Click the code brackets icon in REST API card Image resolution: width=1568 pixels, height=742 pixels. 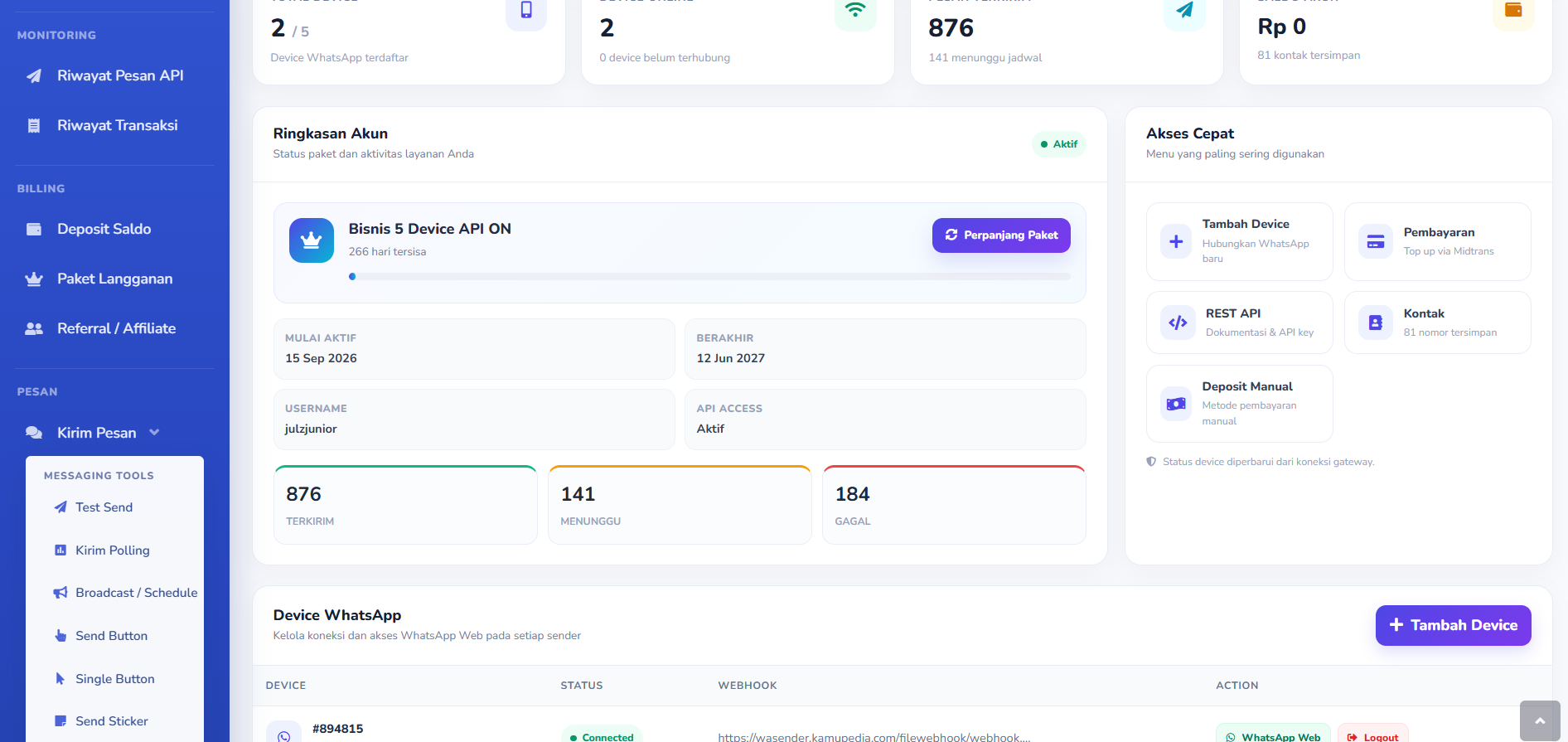point(1178,323)
